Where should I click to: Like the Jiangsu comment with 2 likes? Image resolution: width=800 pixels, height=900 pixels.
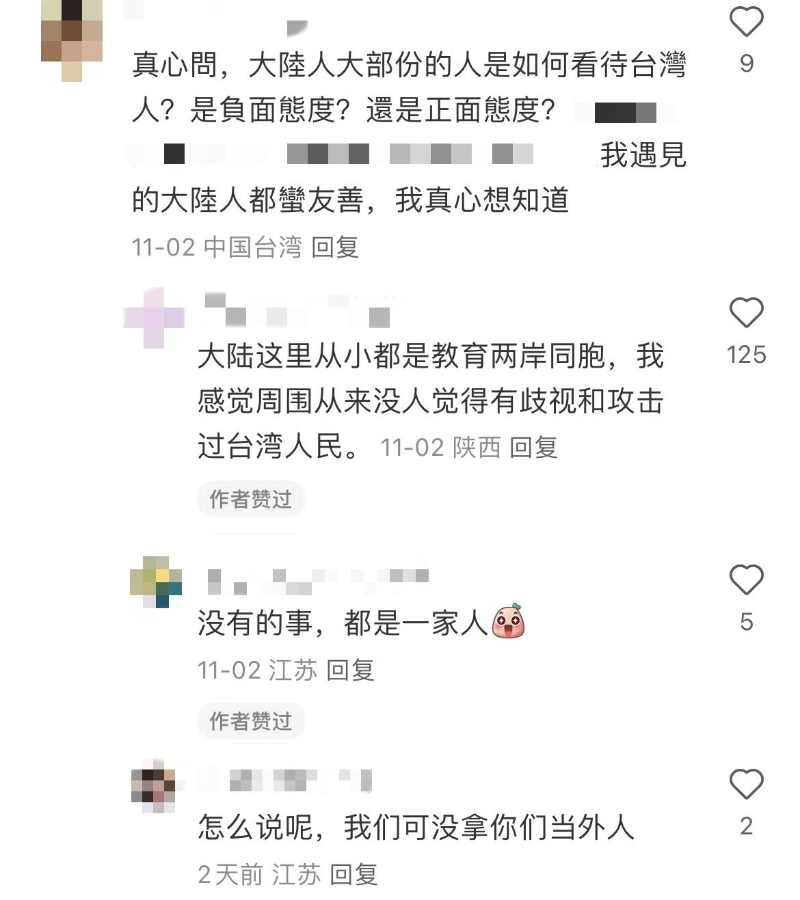[746, 784]
